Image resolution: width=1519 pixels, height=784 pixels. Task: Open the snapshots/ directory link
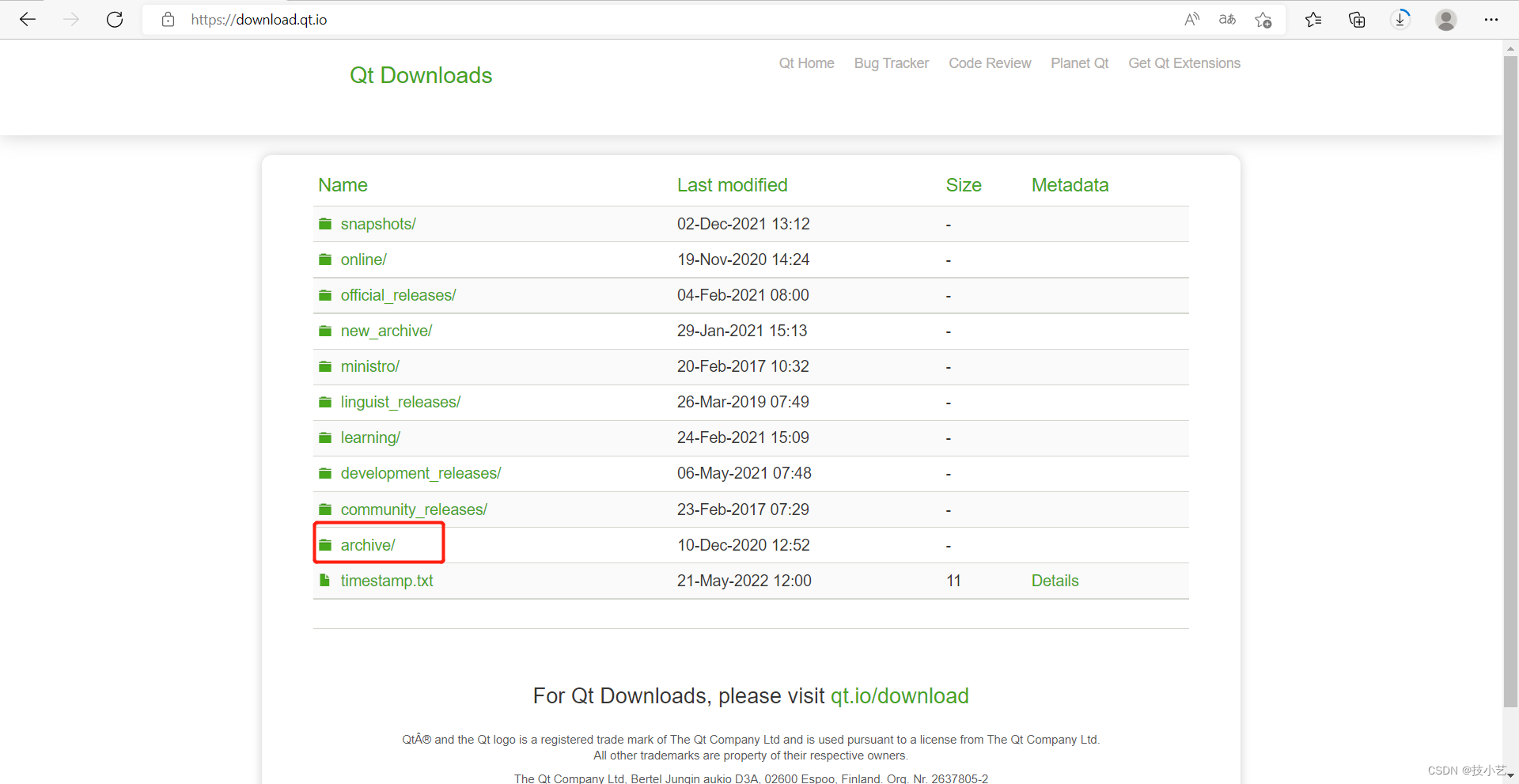378,224
